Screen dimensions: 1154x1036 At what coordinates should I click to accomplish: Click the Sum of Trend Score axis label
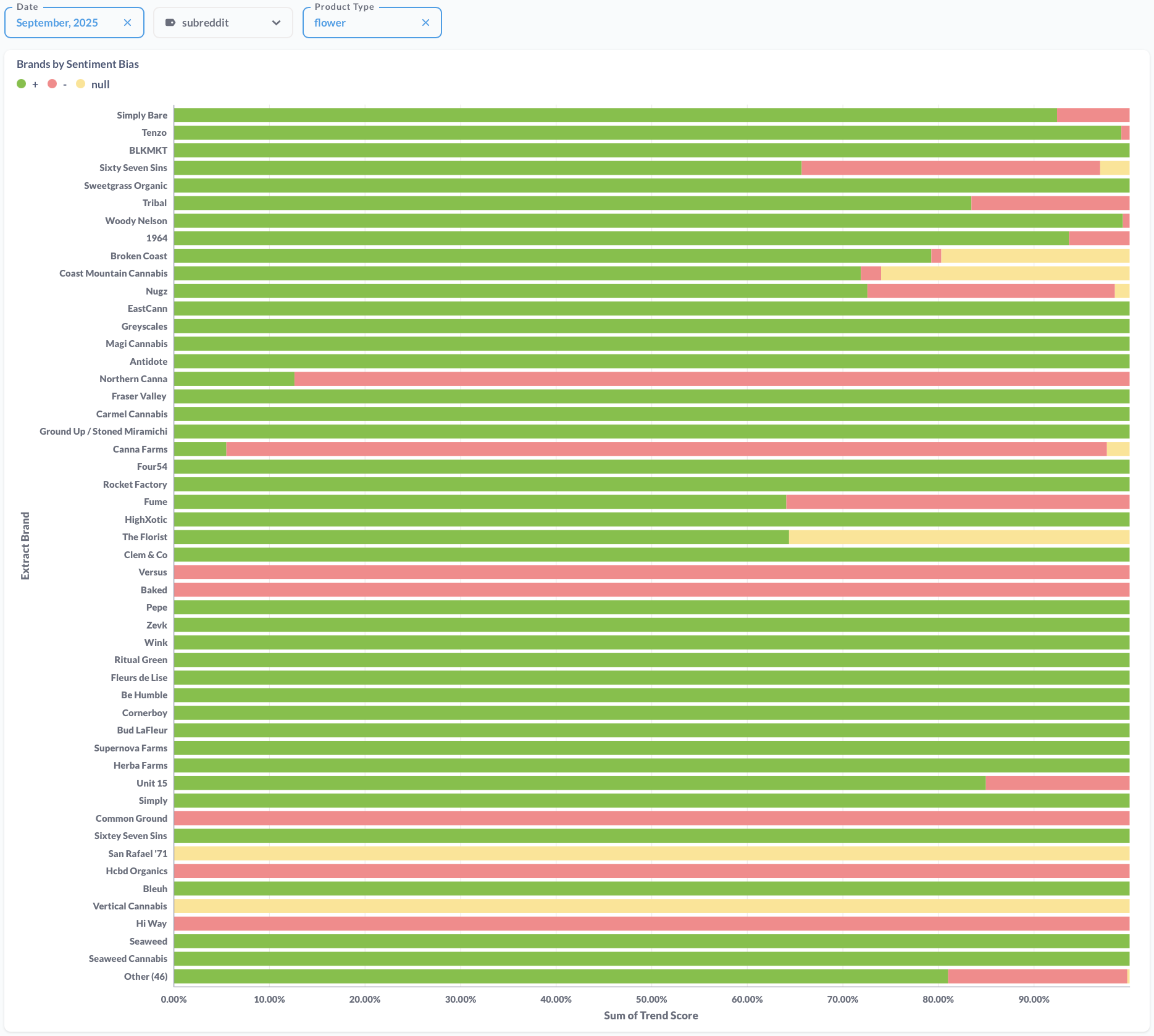[651, 1016]
